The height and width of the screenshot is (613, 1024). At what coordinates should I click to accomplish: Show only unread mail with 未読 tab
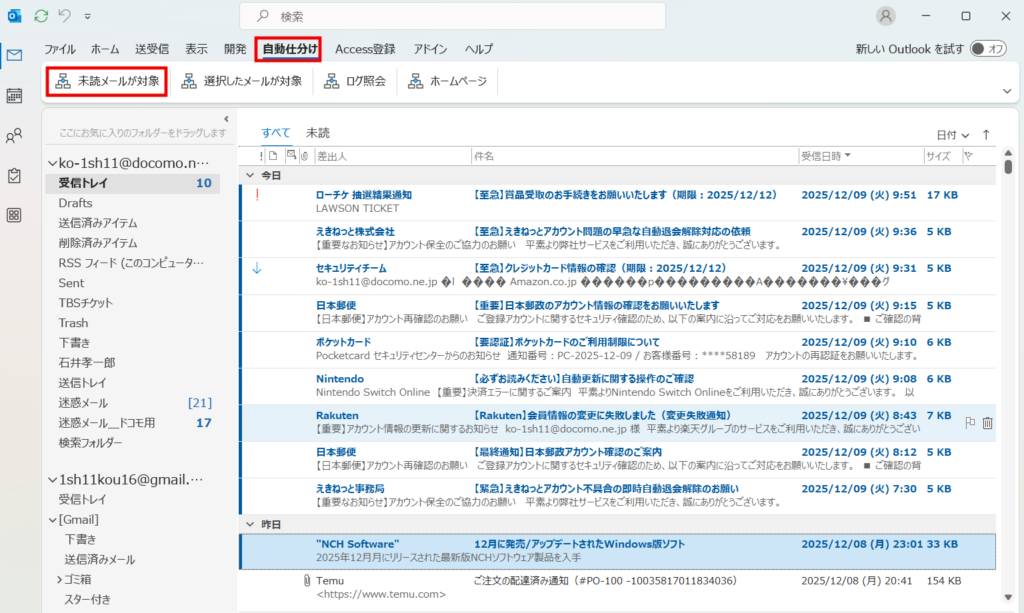coord(317,133)
